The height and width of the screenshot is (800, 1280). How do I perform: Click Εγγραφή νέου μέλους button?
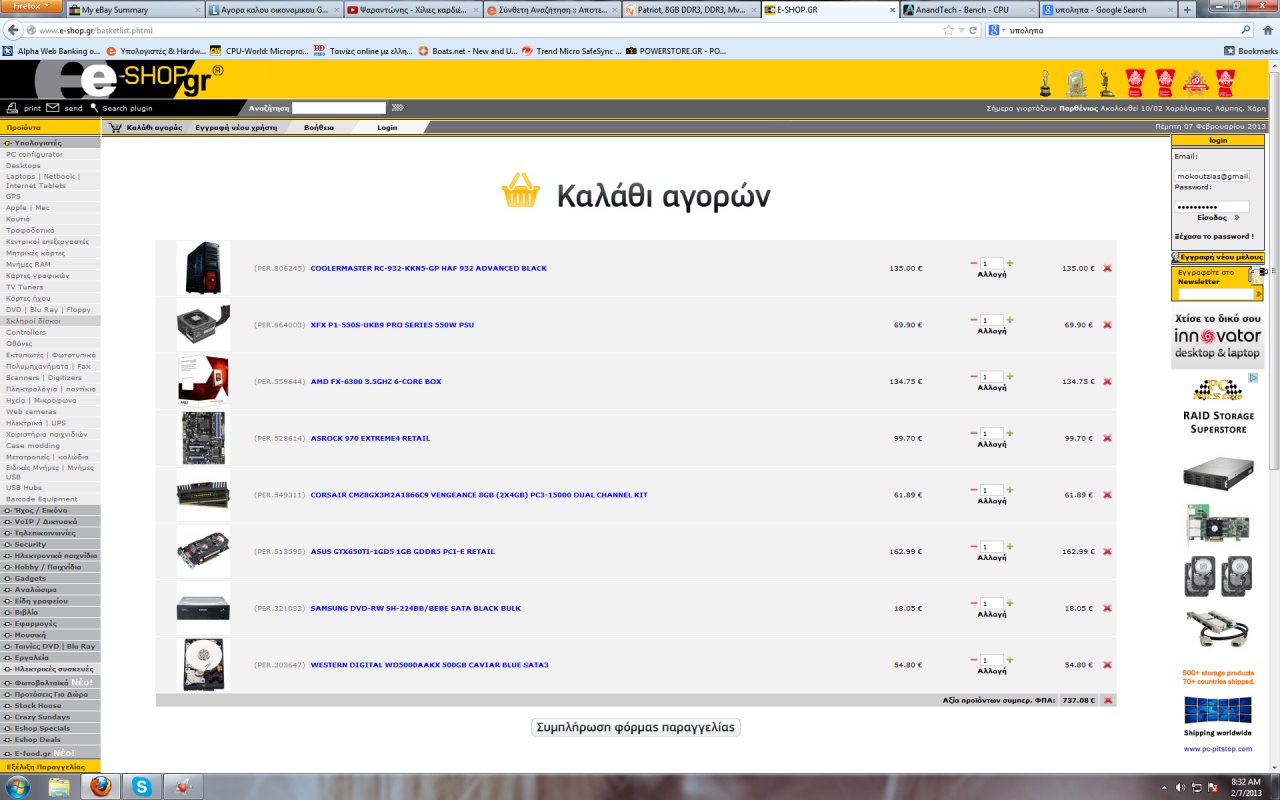coord(1217,257)
